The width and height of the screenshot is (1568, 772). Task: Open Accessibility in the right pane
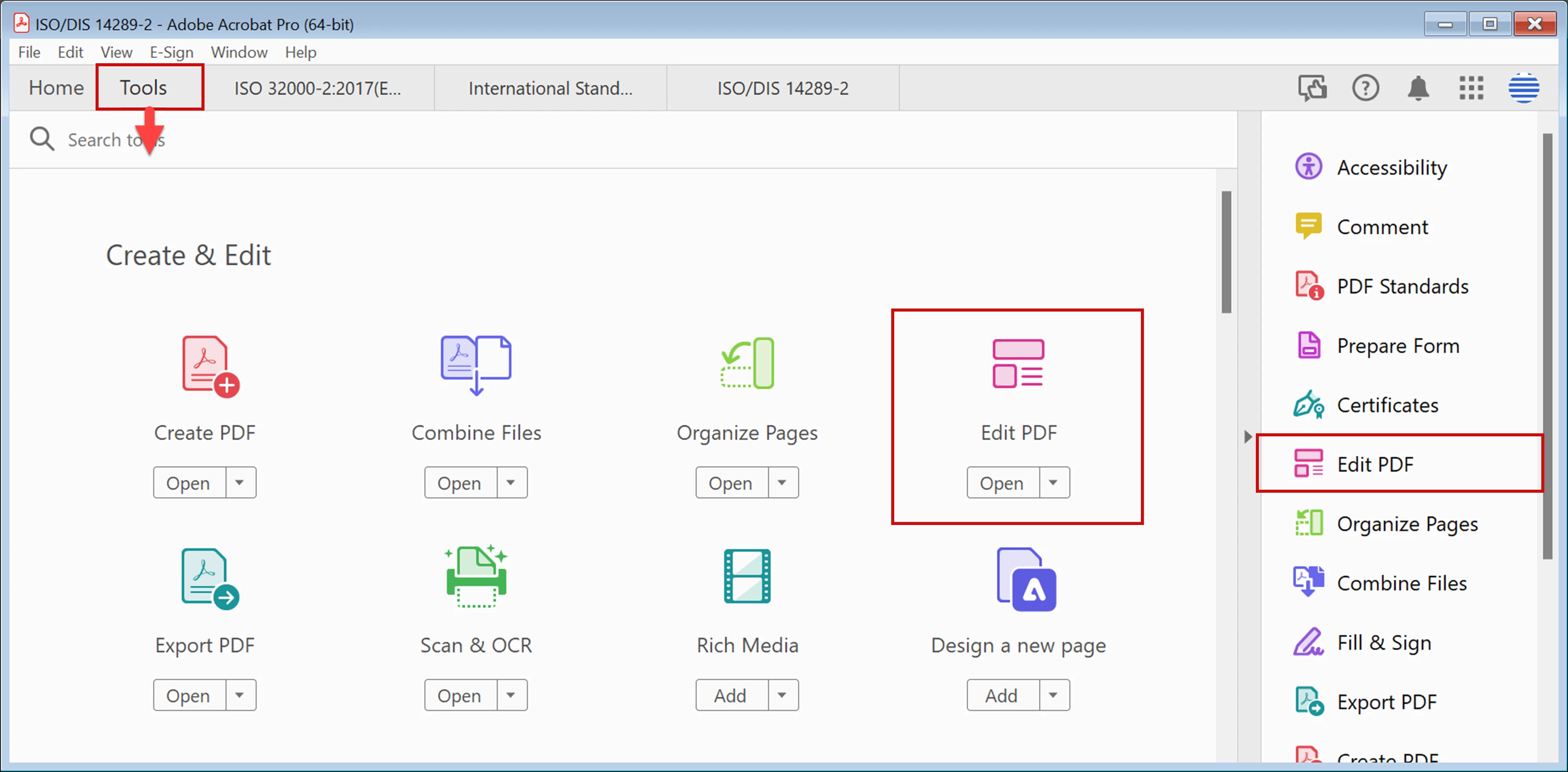tap(1391, 167)
